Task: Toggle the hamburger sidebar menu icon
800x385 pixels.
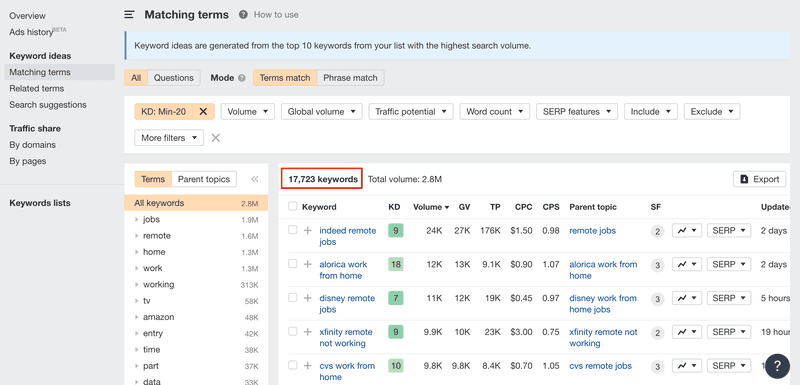Action: [130, 15]
